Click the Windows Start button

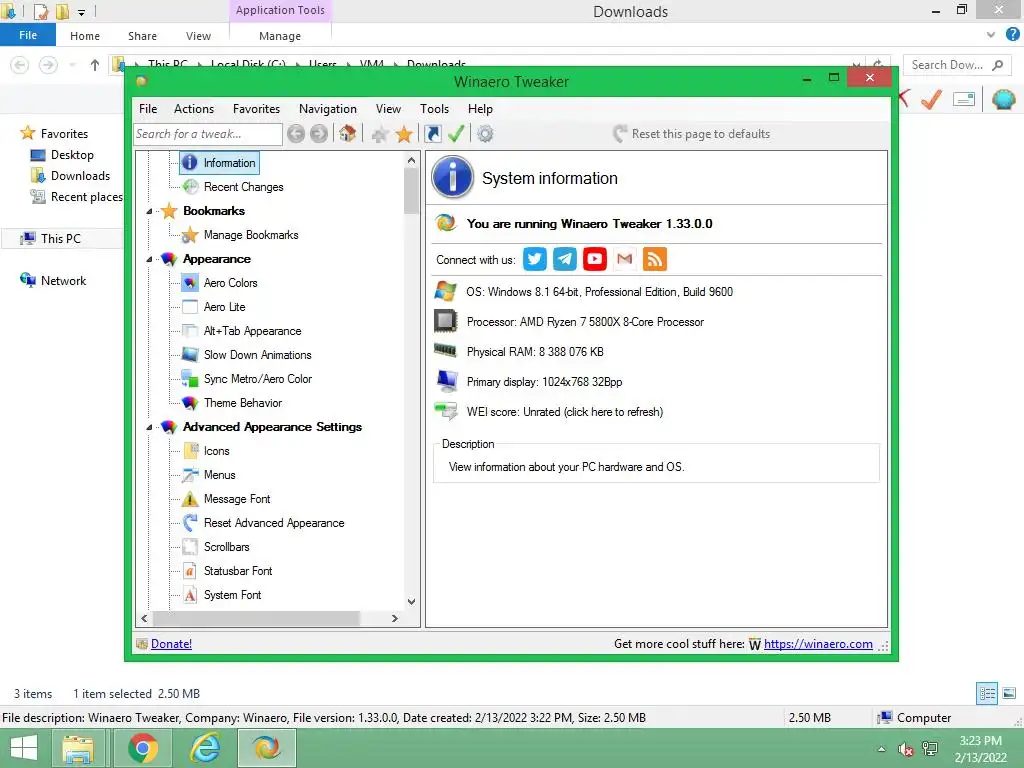point(24,748)
